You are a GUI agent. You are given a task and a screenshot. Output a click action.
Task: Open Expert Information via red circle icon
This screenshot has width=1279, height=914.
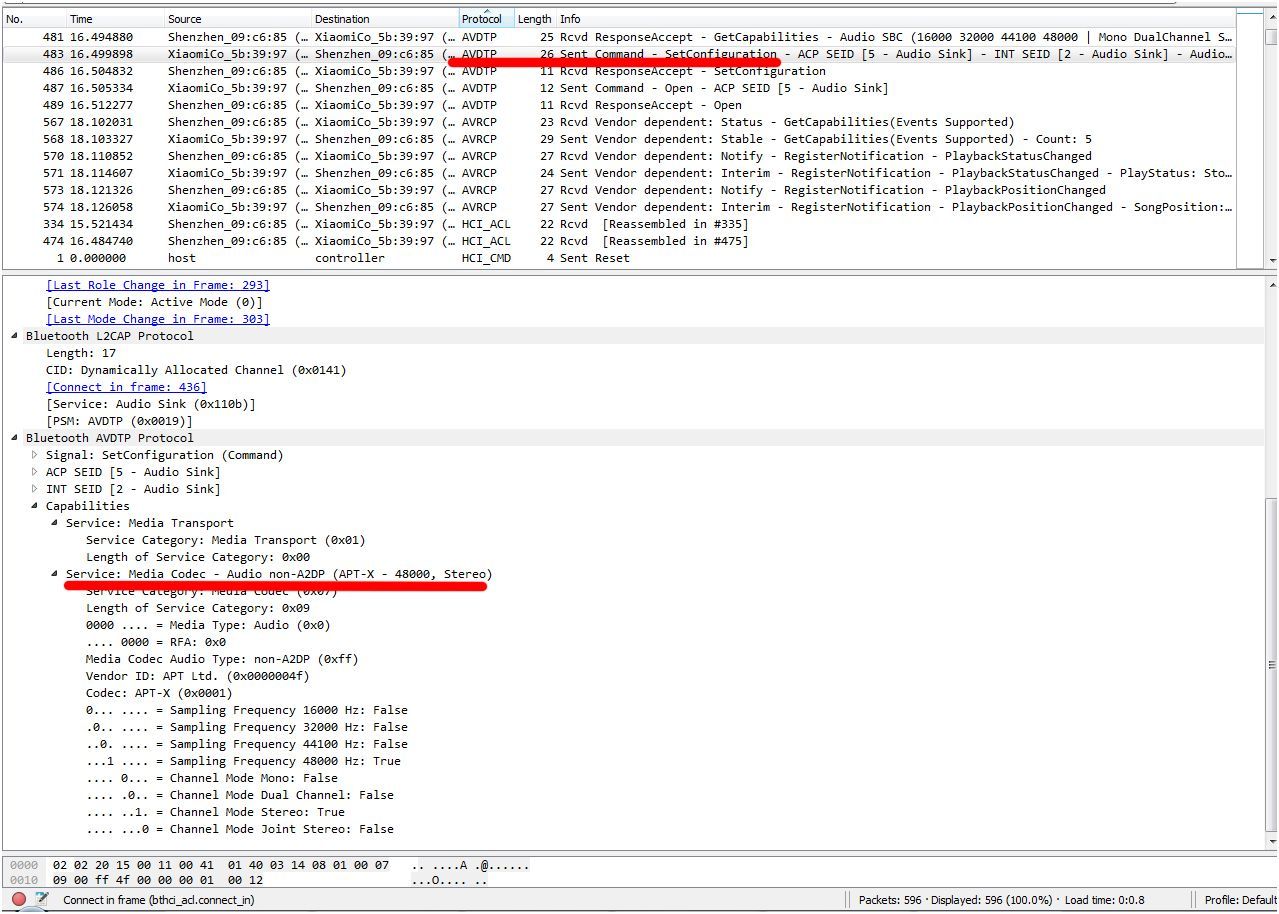[18, 899]
